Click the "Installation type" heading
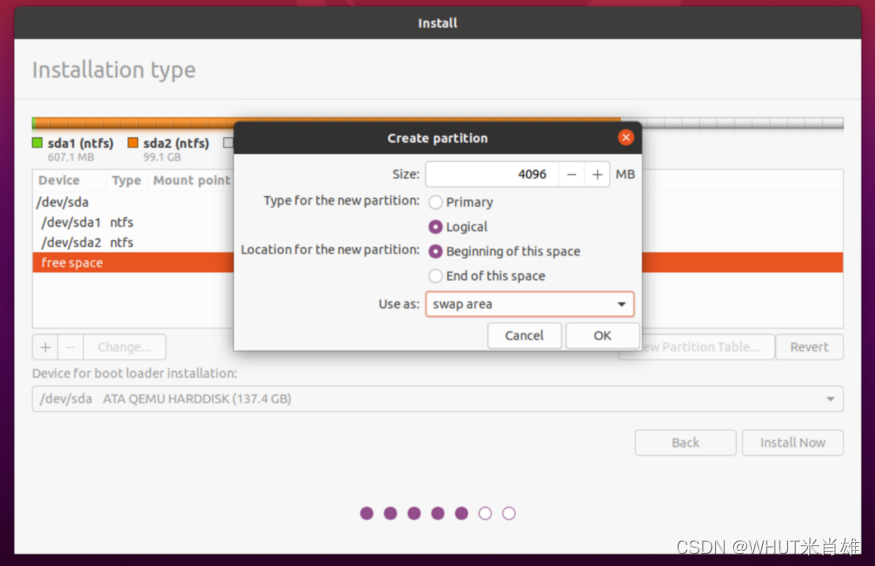Viewport: 875px width, 566px height. pyautogui.click(x=114, y=70)
